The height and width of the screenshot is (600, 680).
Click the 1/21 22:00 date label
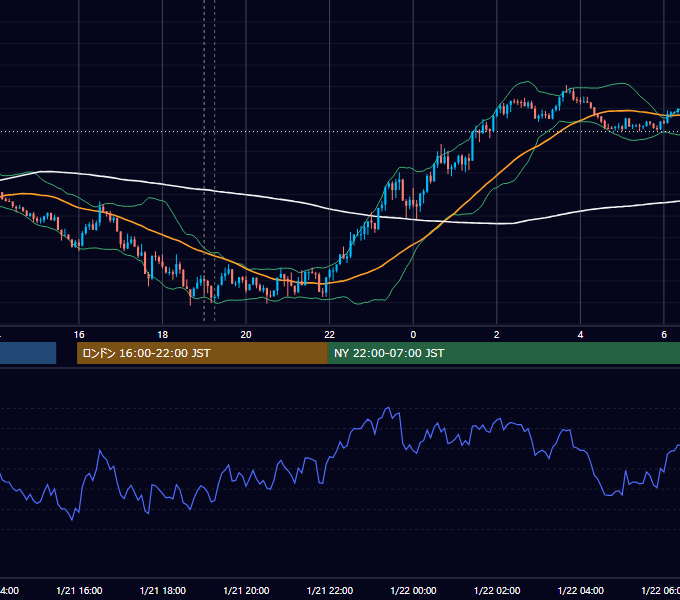click(x=330, y=590)
